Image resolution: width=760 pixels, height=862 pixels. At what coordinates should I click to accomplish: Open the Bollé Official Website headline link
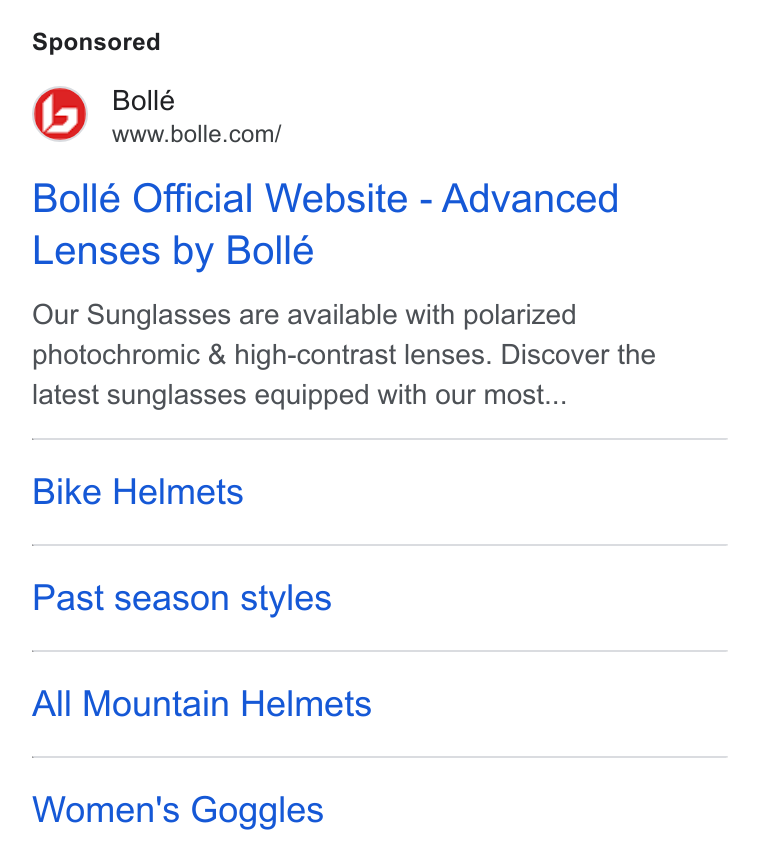326,224
